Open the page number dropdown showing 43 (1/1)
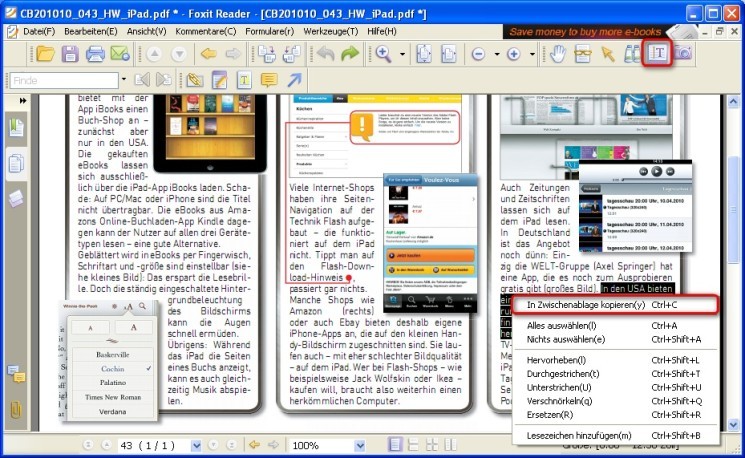 pos(196,446)
